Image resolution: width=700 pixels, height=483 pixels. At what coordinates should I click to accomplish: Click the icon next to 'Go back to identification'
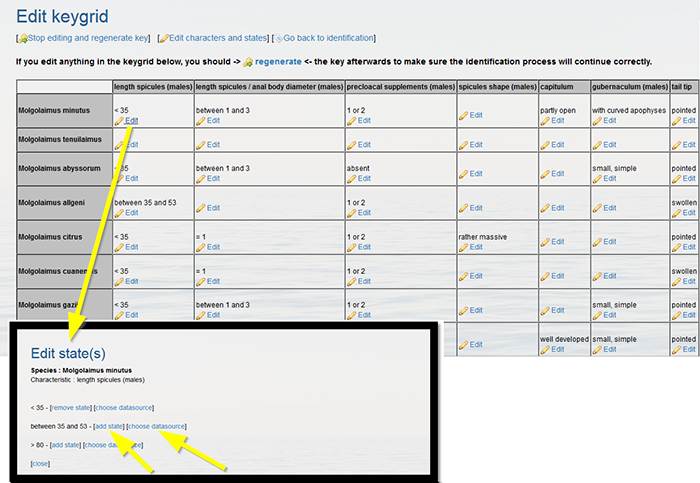(x=278, y=38)
